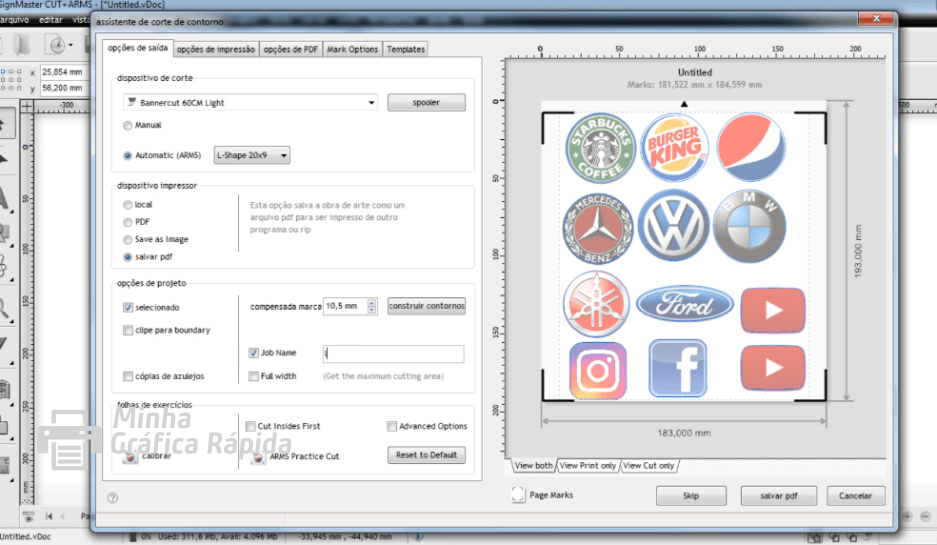Toggle the Job Name checkbox
Image resolution: width=937 pixels, height=545 pixels.
click(253, 353)
